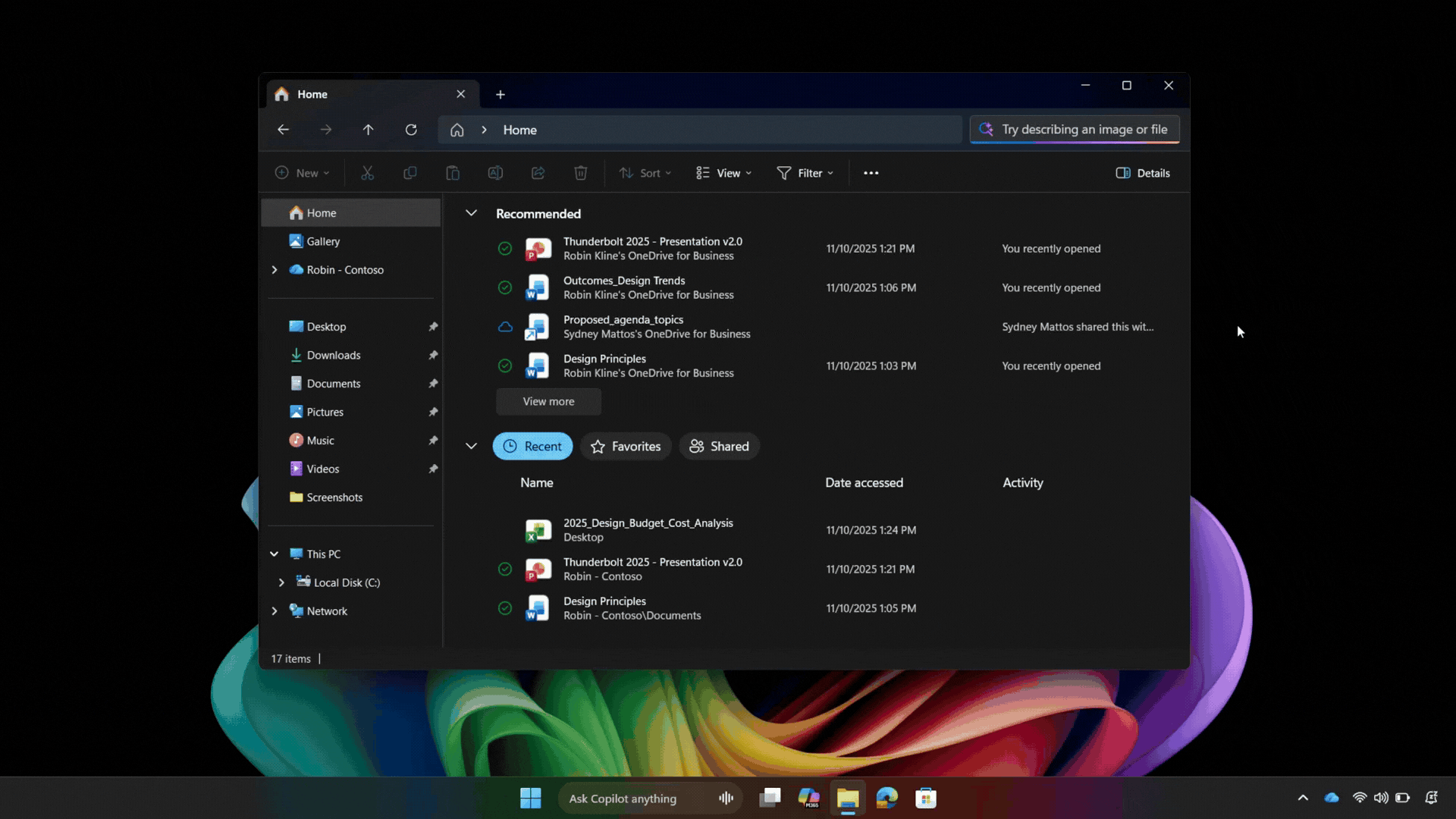Open Desktop in the sidebar

351,327
